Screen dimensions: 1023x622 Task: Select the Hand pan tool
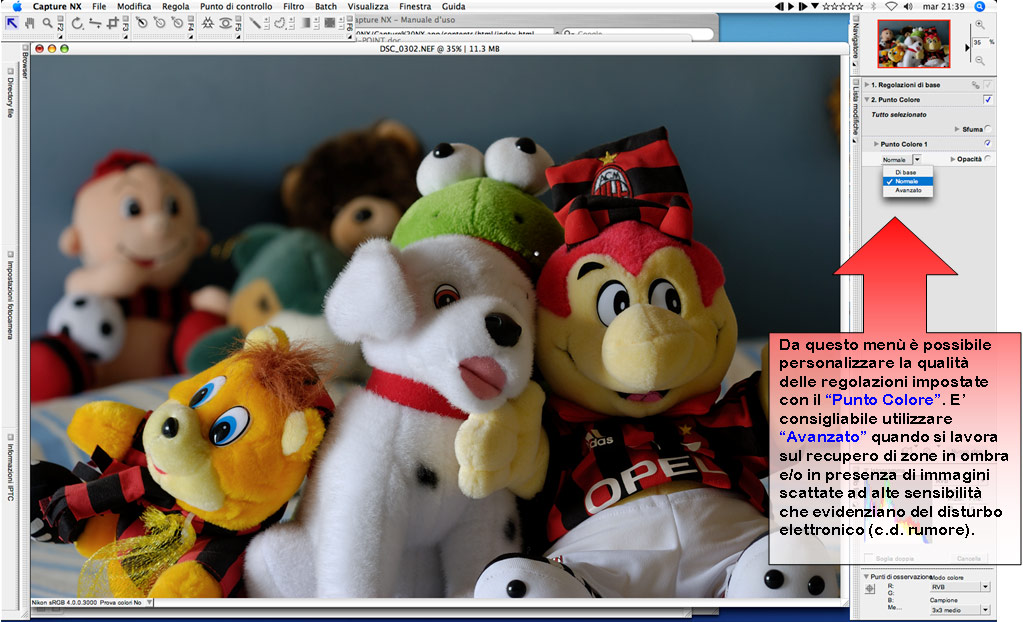click(29, 23)
